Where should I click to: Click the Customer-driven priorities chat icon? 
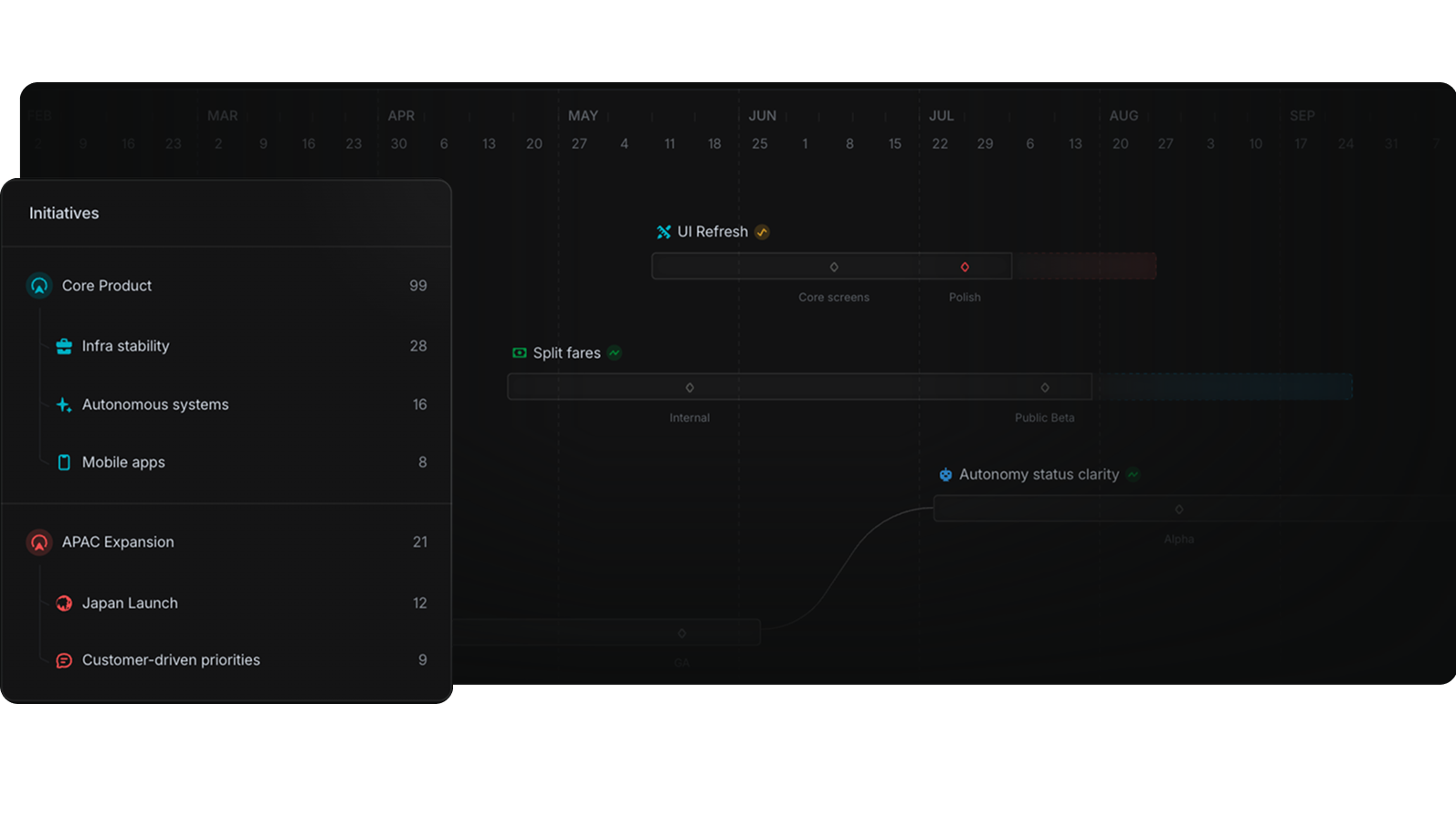64,660
